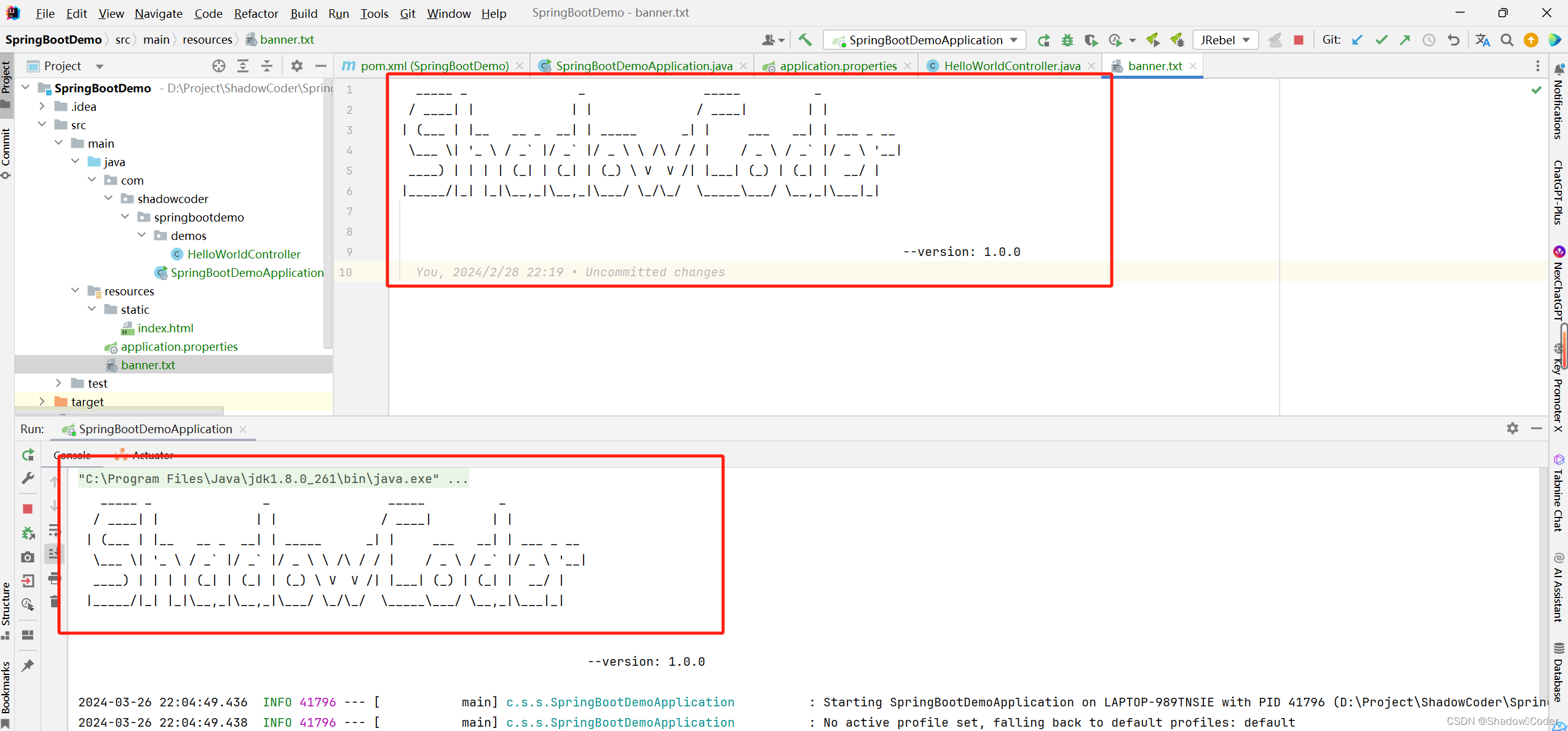Rerun the application from the Run panel

click(x=28, y=455)
